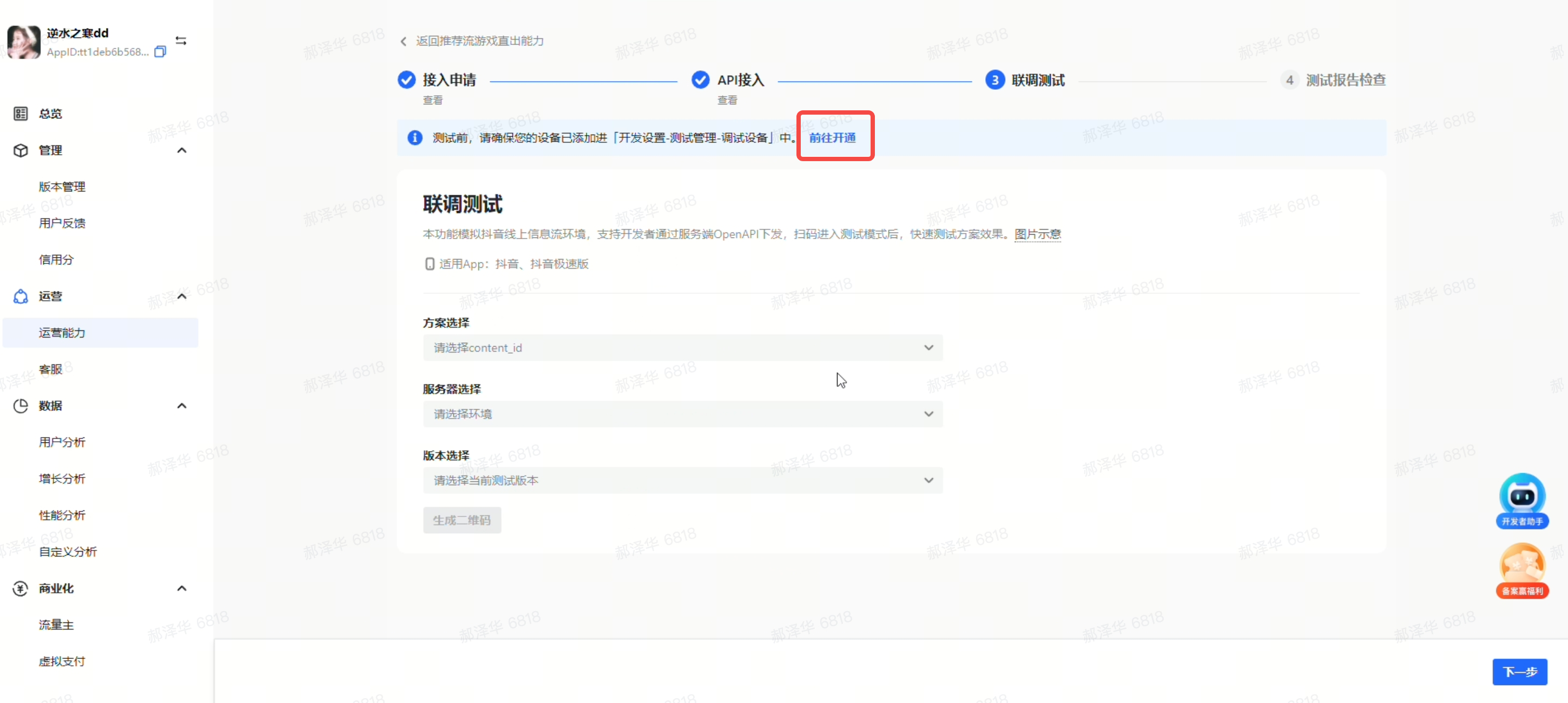Open 版本管理 in the sidebar

[62, 187]
